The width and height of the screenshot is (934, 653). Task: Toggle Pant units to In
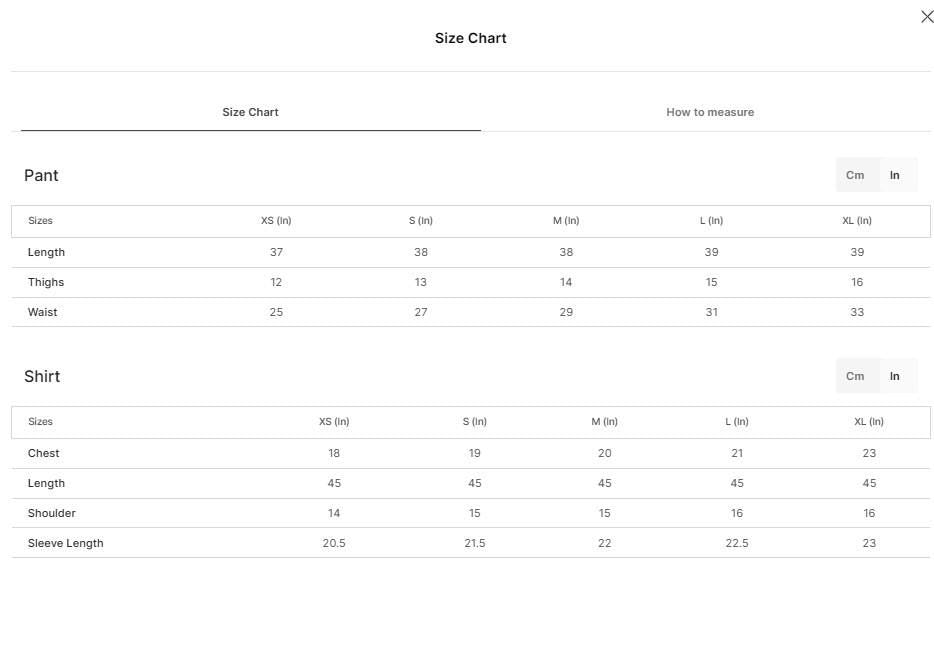pos(895,175)
